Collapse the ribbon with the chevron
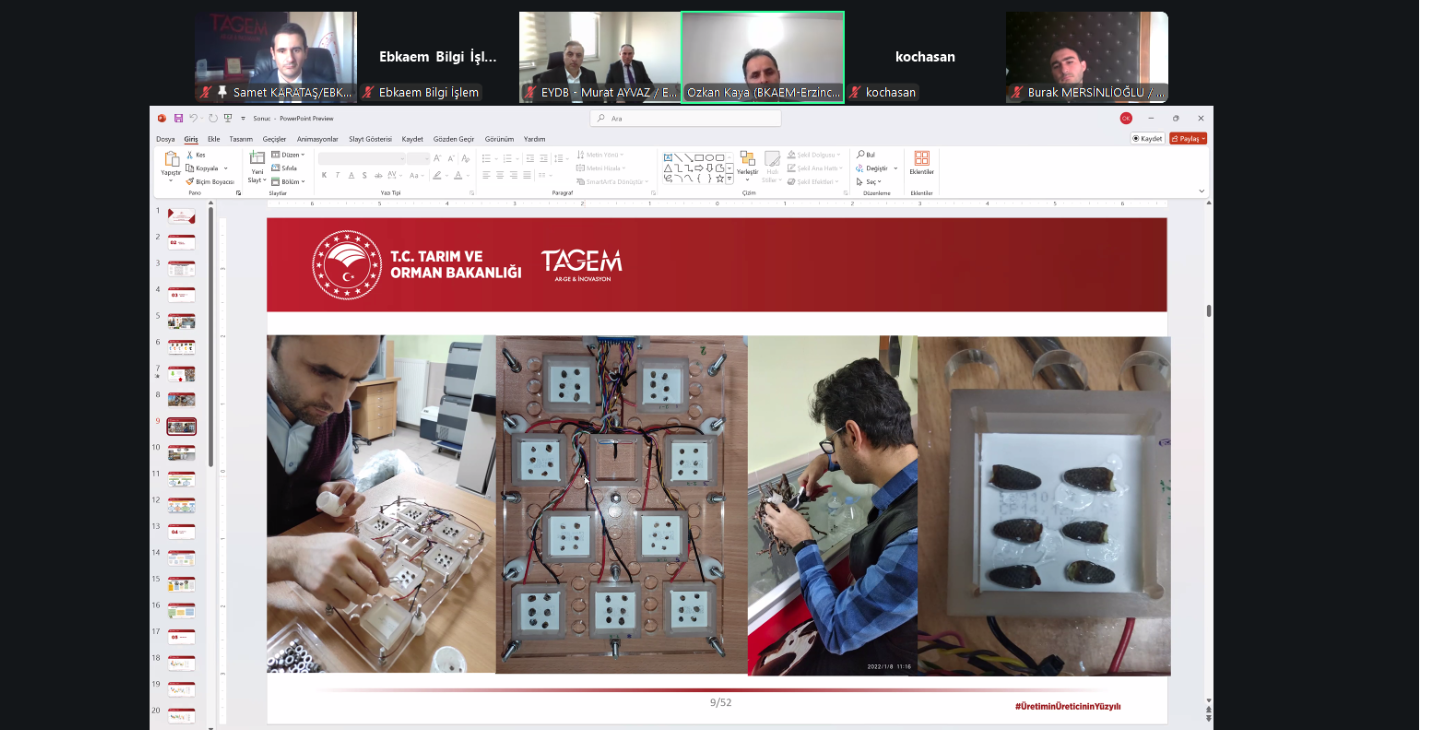This screenshot has height=732, width=1432. 1201,191
